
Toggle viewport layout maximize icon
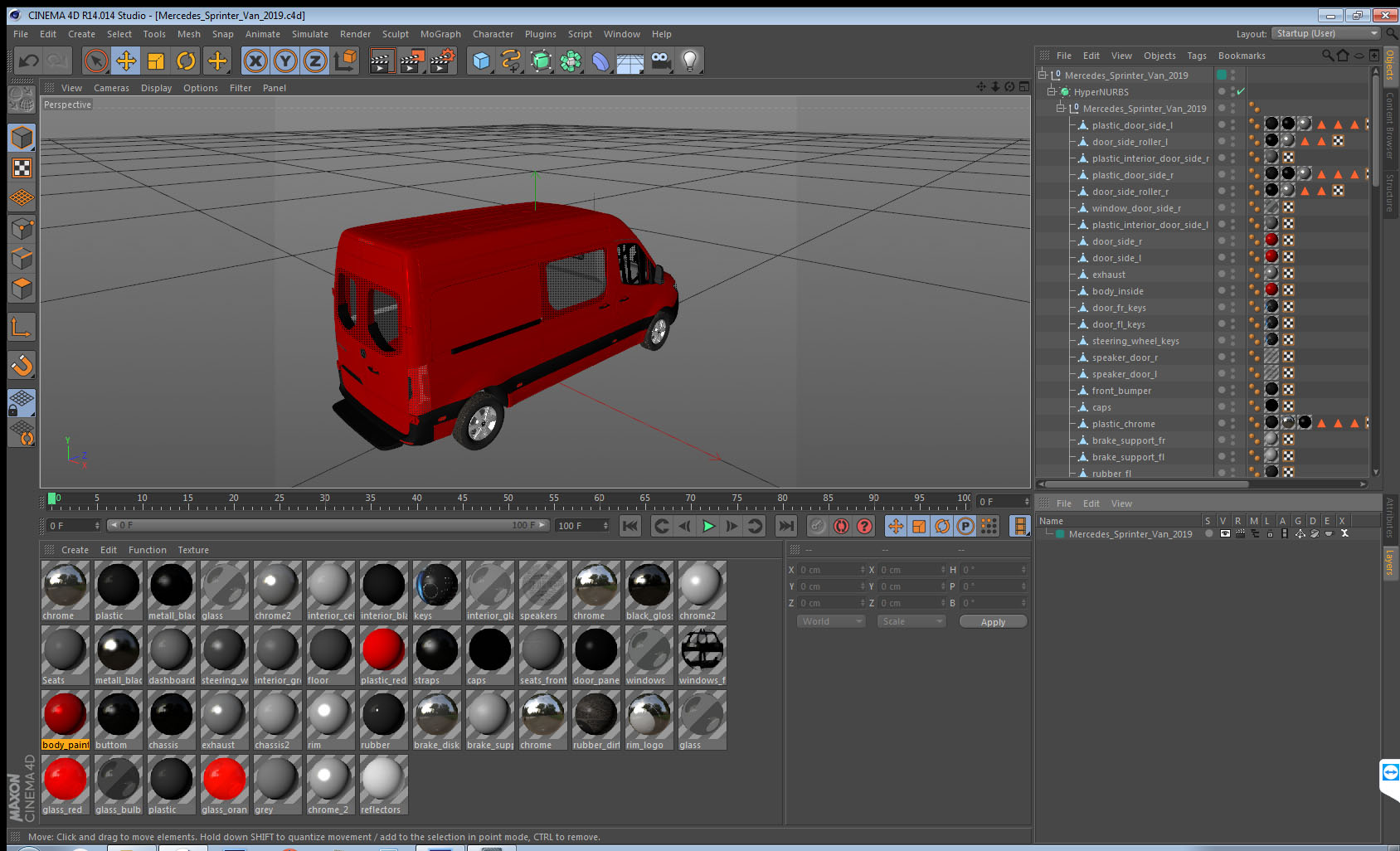1024,87
